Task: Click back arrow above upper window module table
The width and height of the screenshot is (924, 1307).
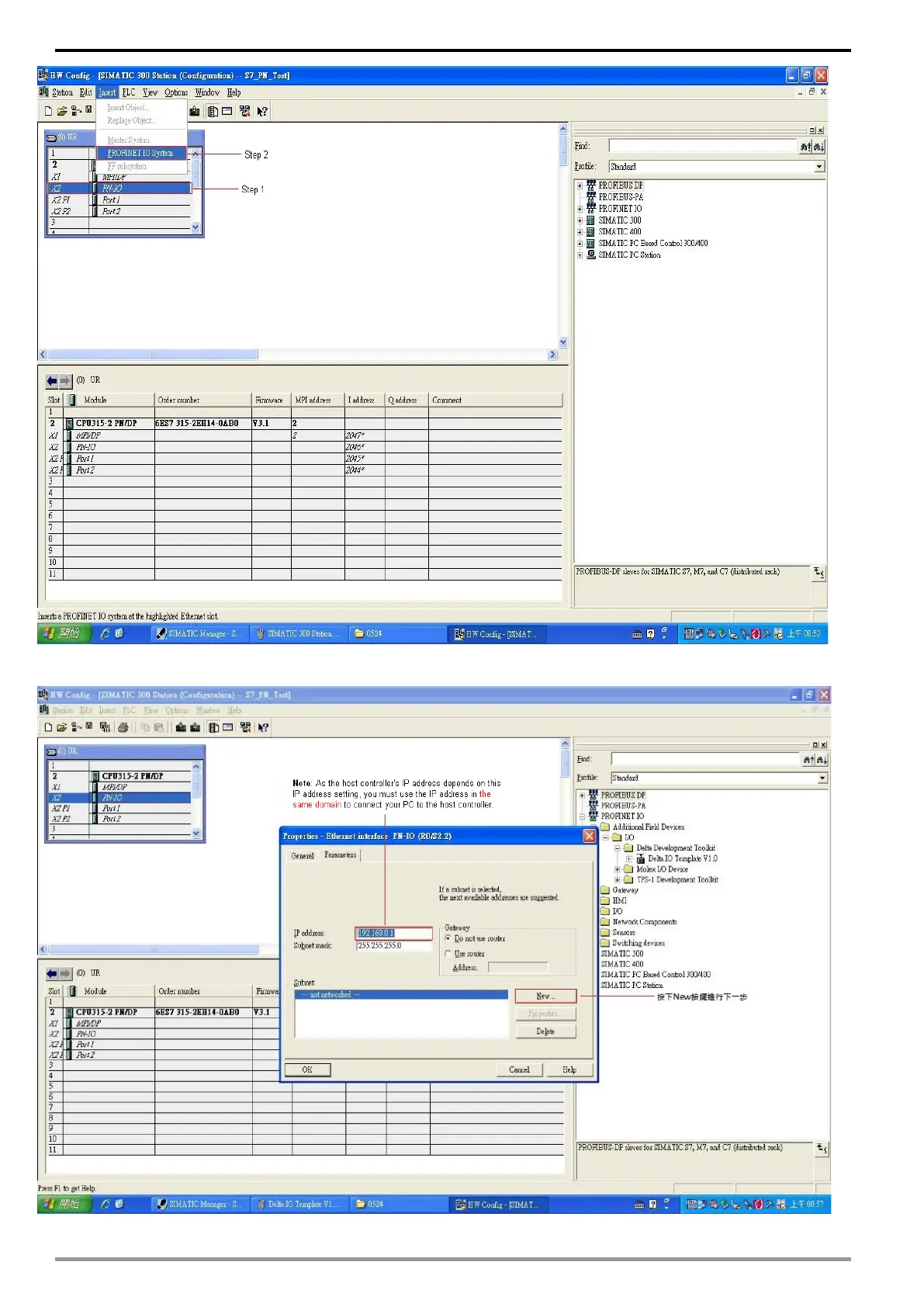Action: 52,381
